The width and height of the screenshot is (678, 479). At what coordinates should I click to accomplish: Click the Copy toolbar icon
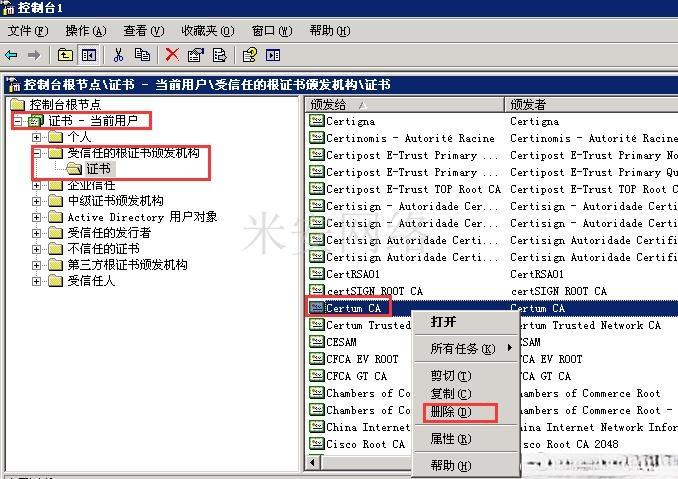pos(142,55)
